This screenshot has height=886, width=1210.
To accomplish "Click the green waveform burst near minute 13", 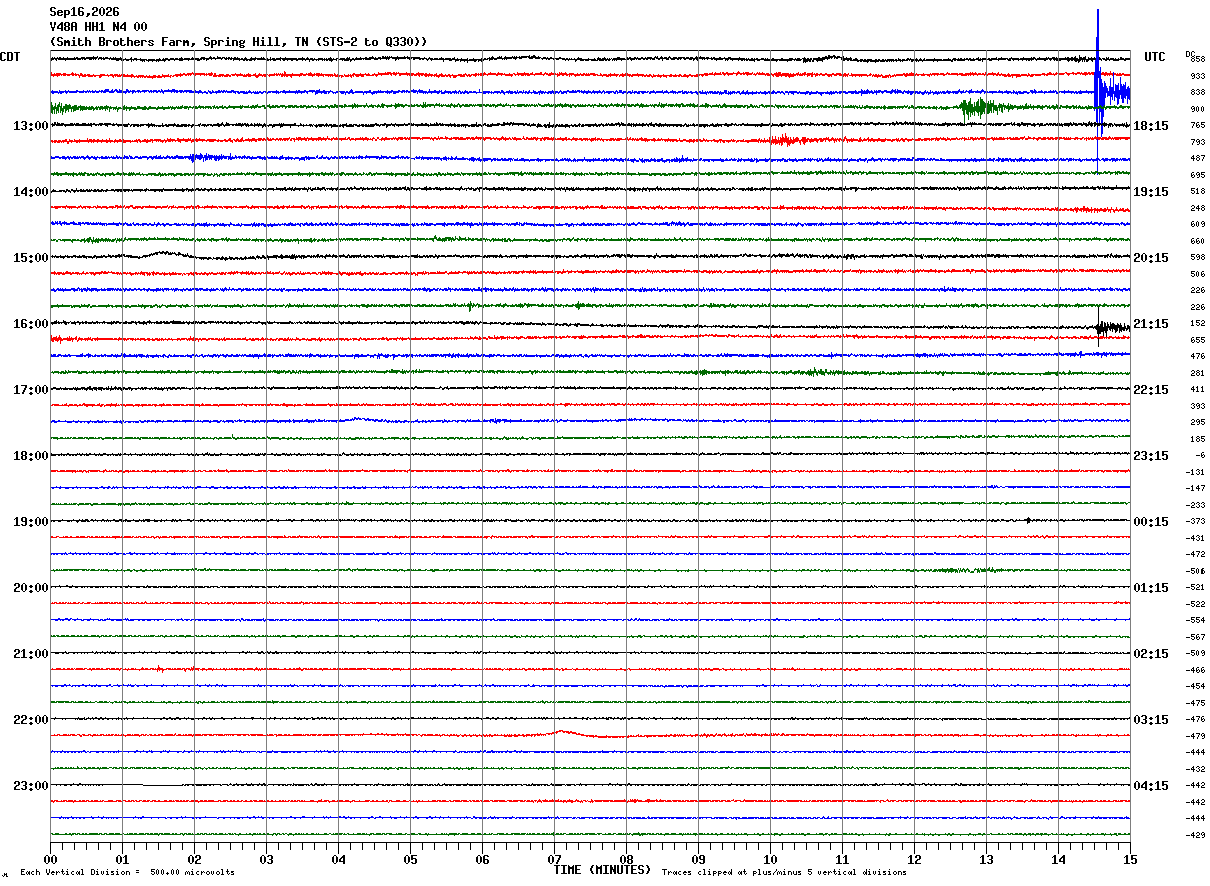I will click(x=984, y=108).
